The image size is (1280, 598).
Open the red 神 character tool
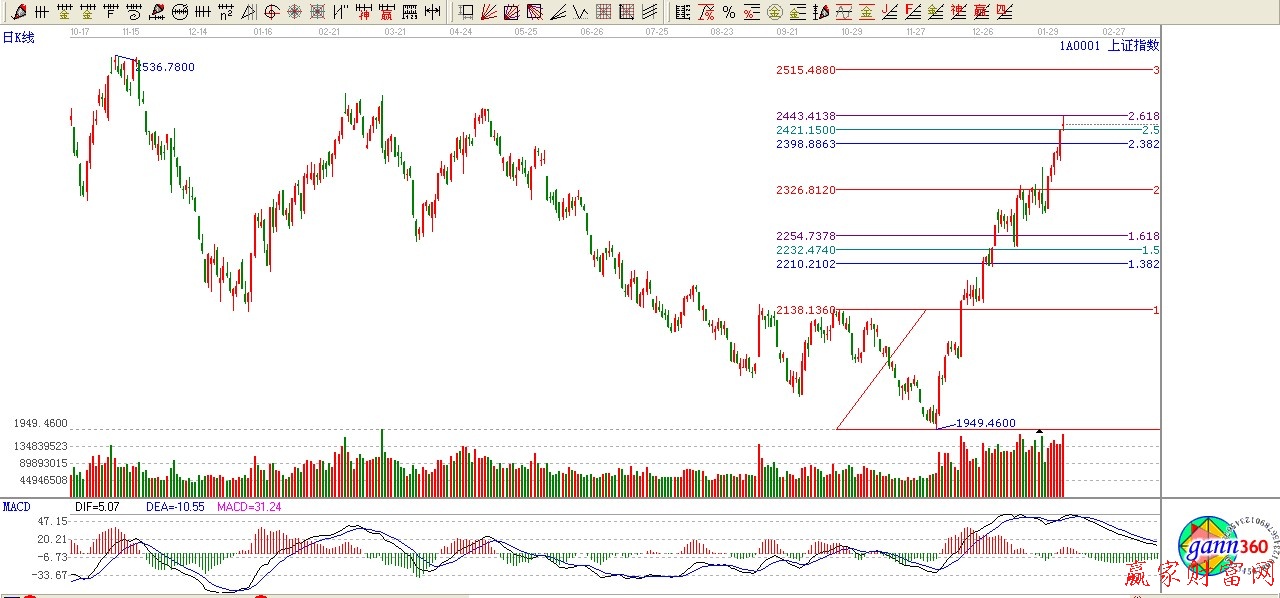point(364,12)
